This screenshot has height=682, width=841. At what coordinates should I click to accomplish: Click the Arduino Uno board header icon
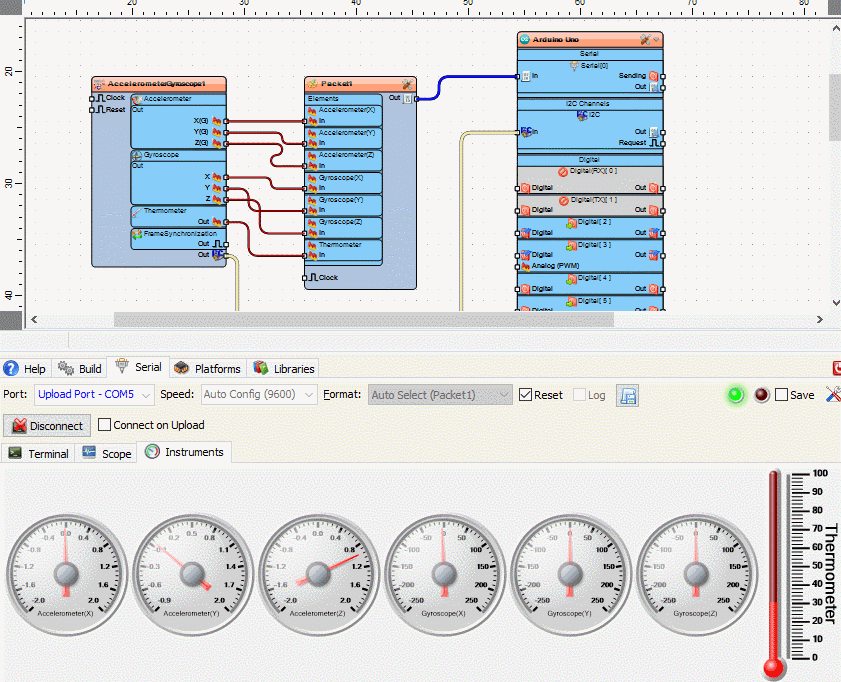[524, 39]
